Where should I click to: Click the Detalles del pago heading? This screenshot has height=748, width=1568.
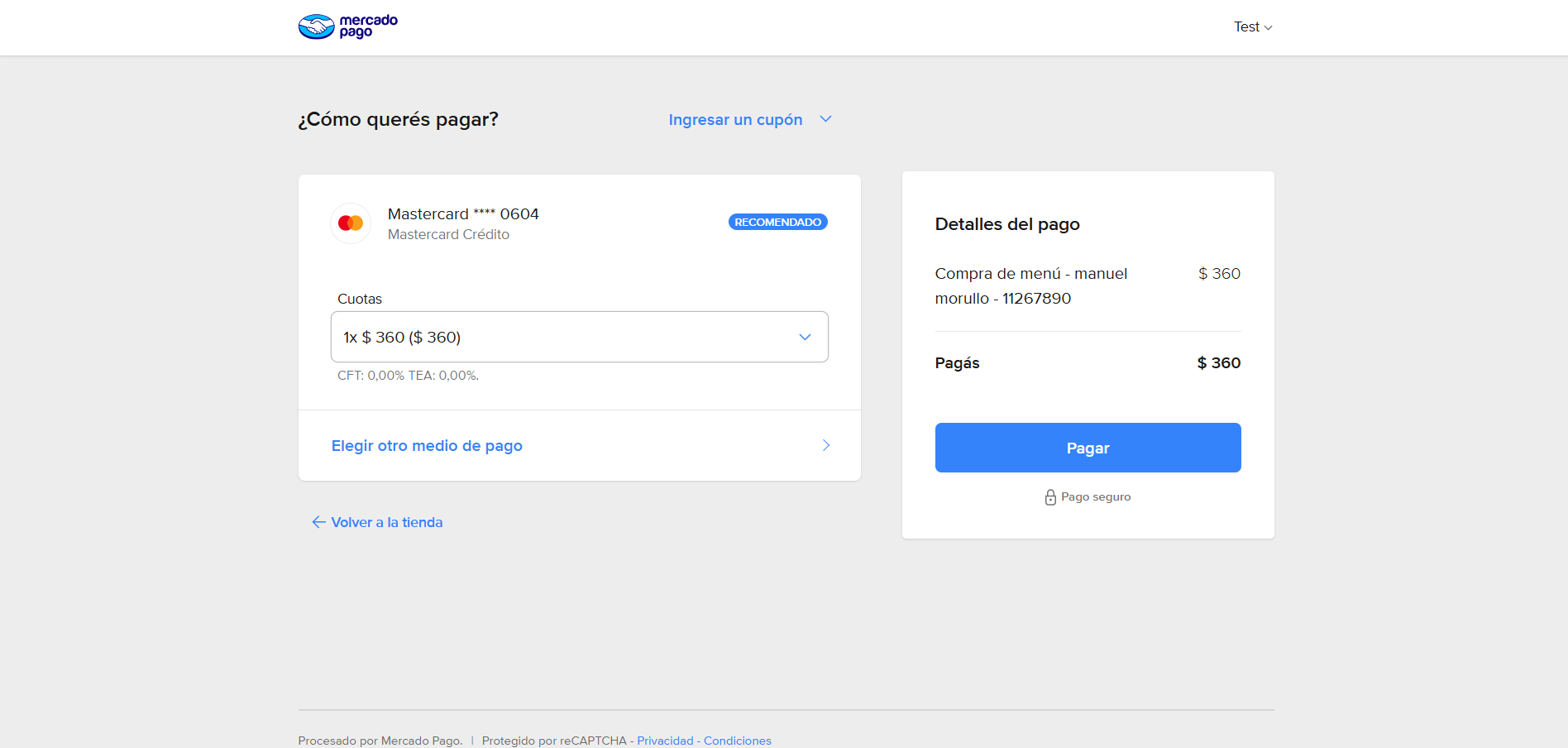(x=1007, y=224)
